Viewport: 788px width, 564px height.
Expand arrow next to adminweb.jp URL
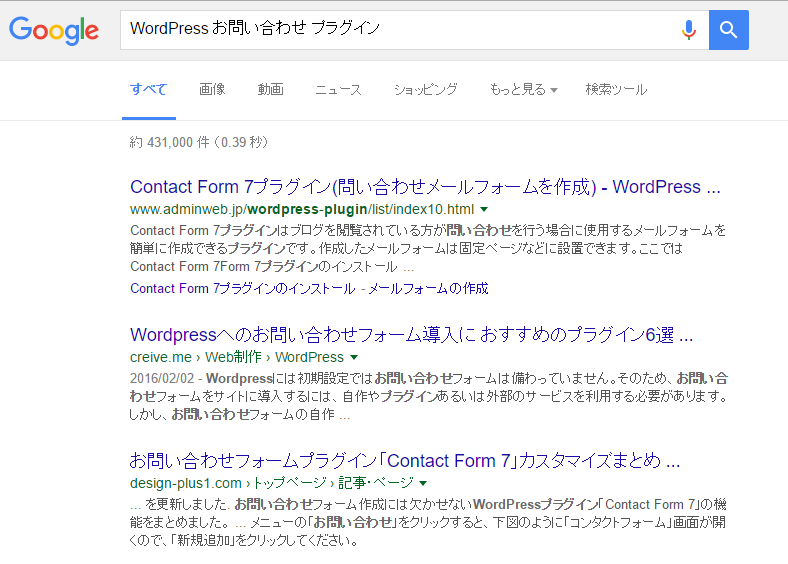[484, 210]
